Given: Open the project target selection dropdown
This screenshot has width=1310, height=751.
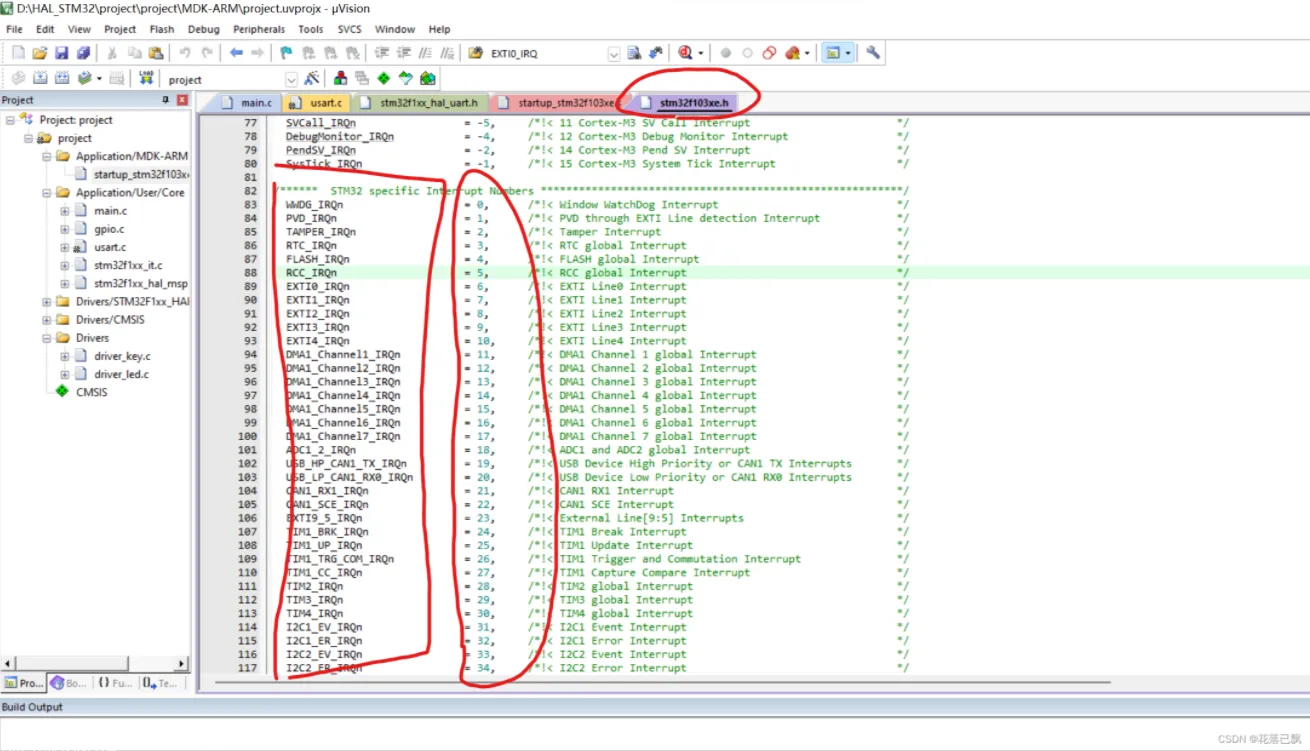Looking at the screenshot, I should click(291, 79).
